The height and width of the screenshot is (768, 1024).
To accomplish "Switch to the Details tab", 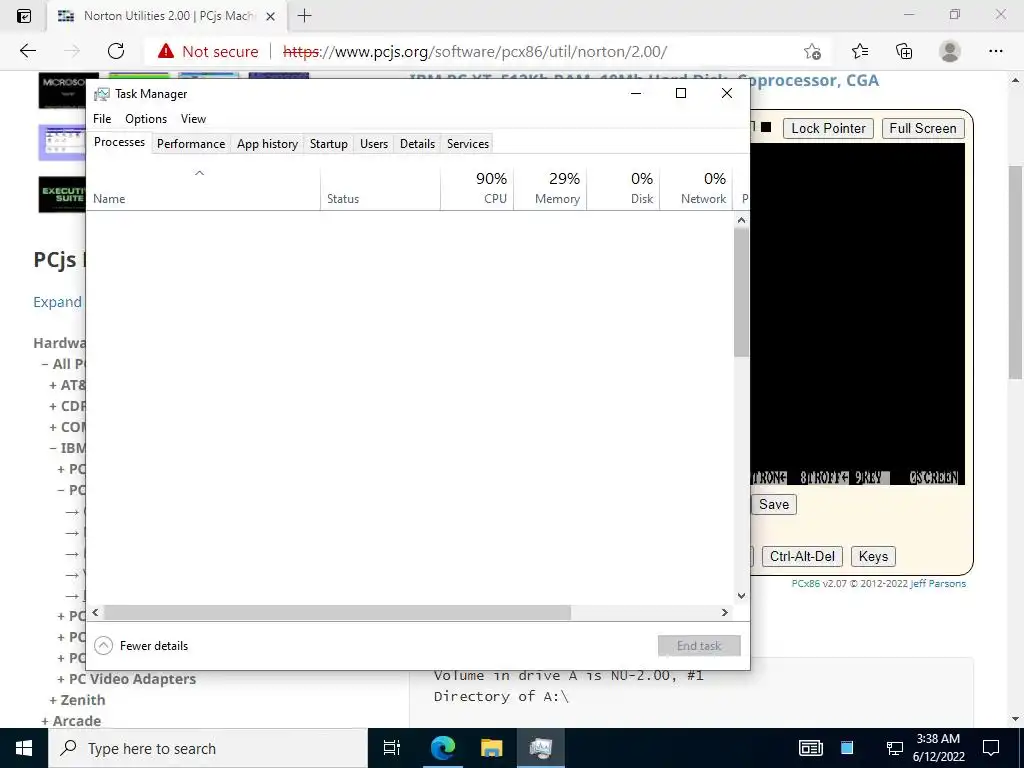I will [417, 144].
